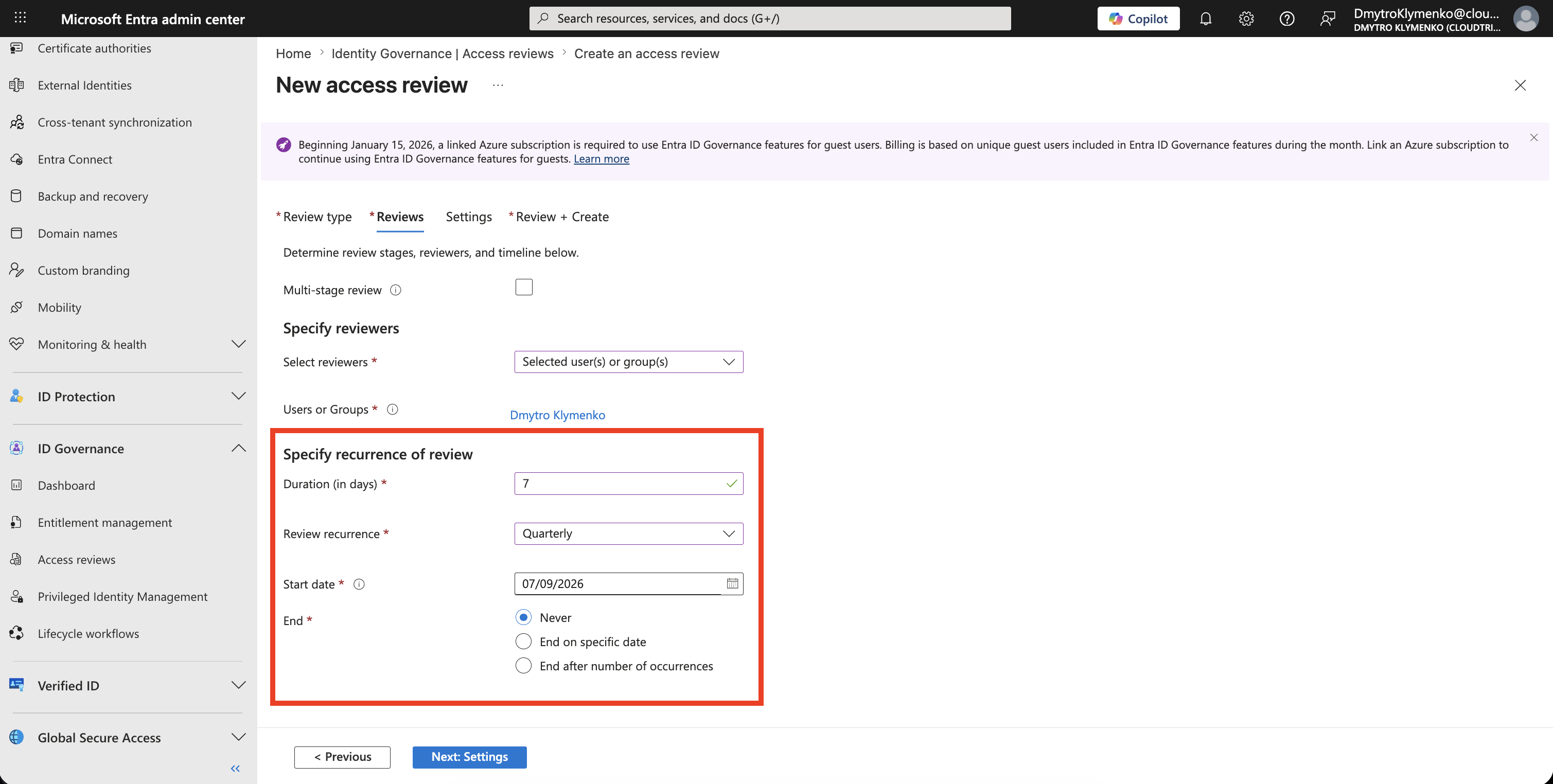Click the help question mark icon
The image size is (1553, 784).
(1286, 19)
